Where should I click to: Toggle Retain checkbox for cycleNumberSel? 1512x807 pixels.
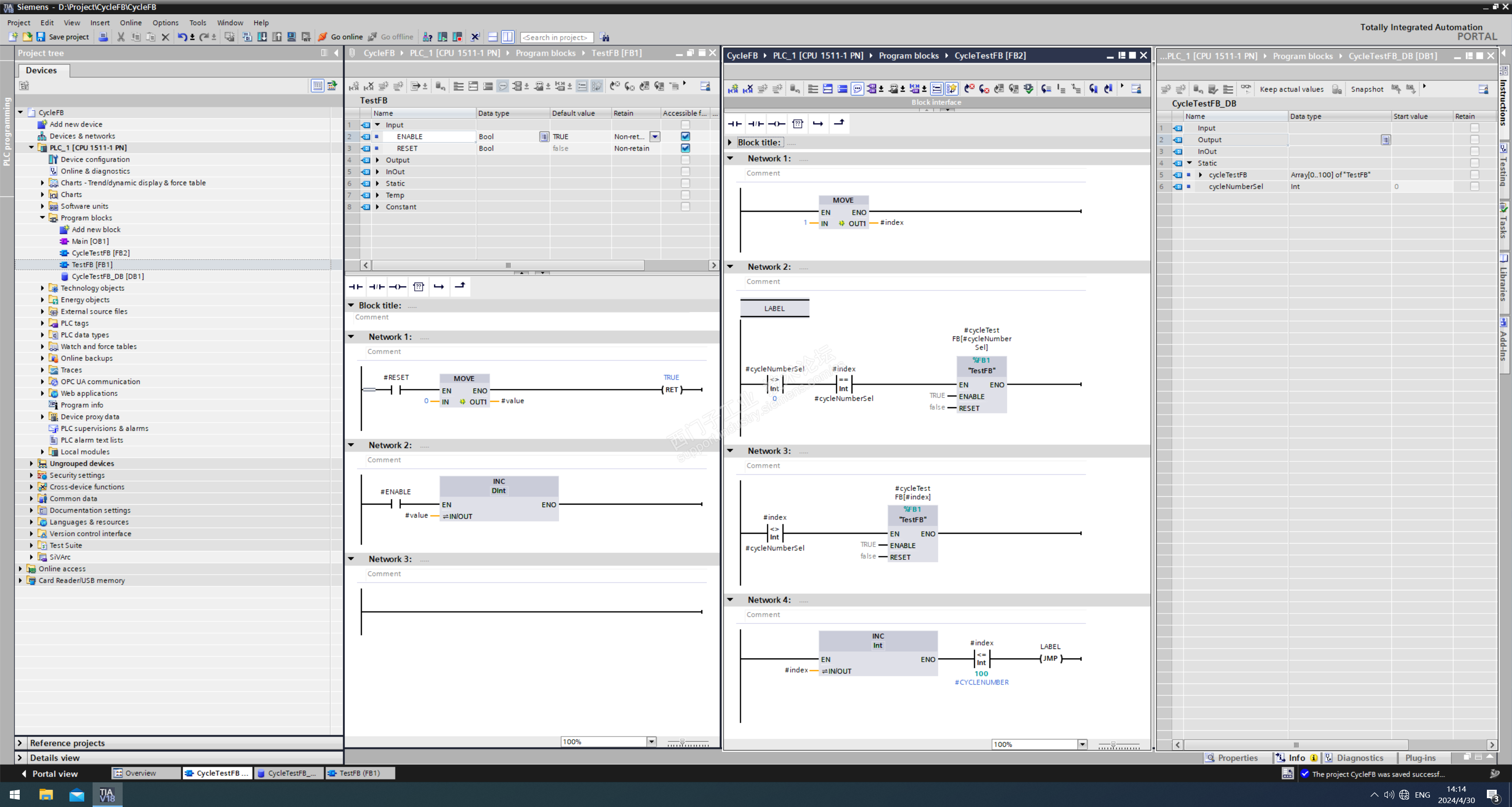1474,187
